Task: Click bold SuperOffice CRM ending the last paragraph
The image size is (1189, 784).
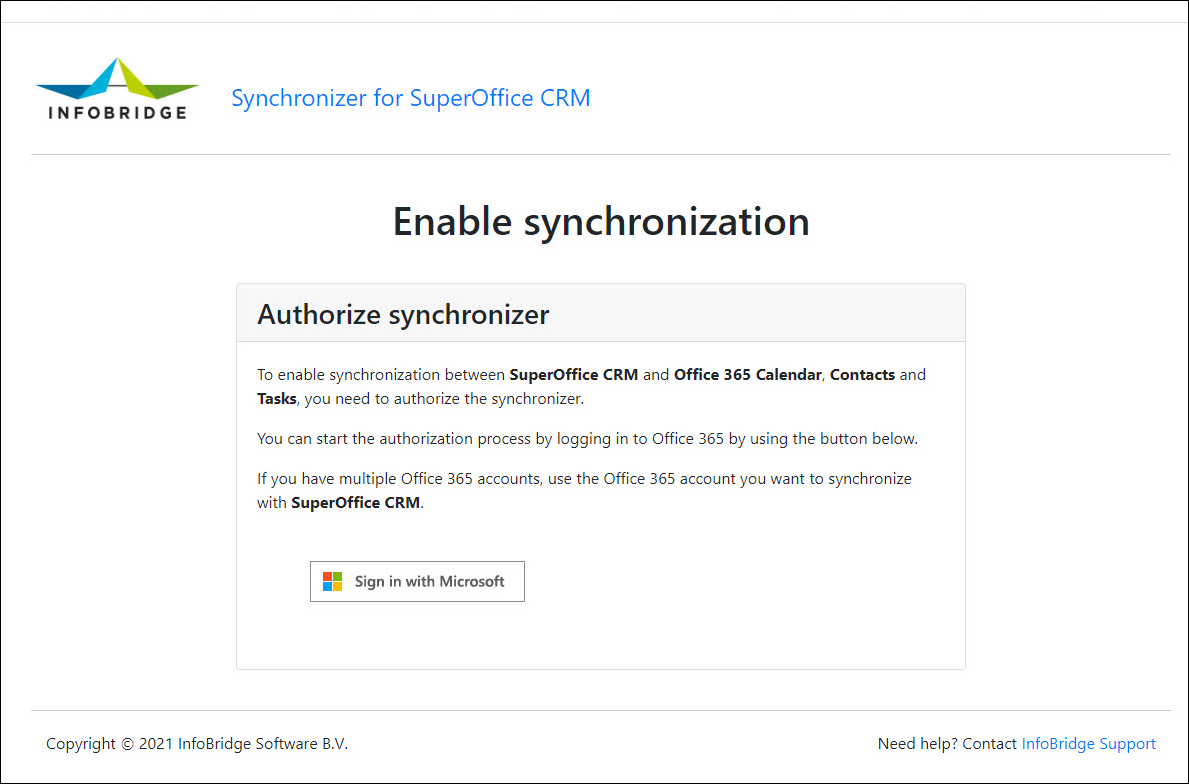Action: (x=355, y=502)
